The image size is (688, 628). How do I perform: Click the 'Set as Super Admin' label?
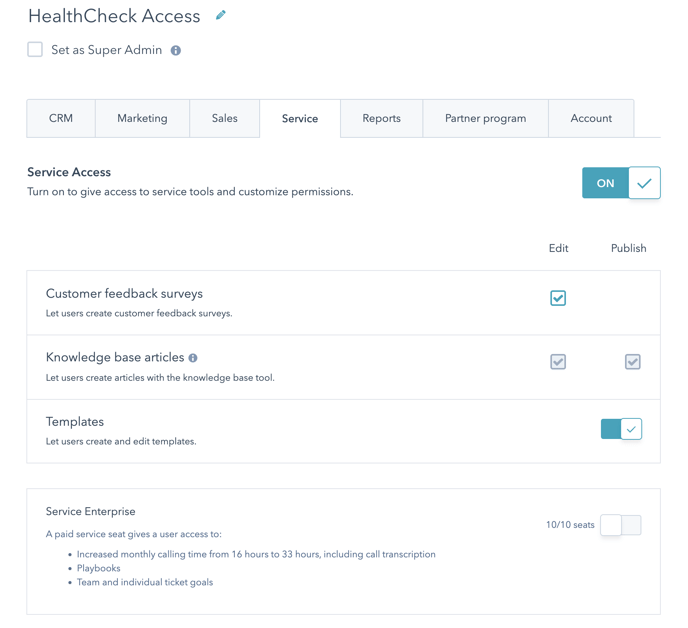click(x=107, y=50)
